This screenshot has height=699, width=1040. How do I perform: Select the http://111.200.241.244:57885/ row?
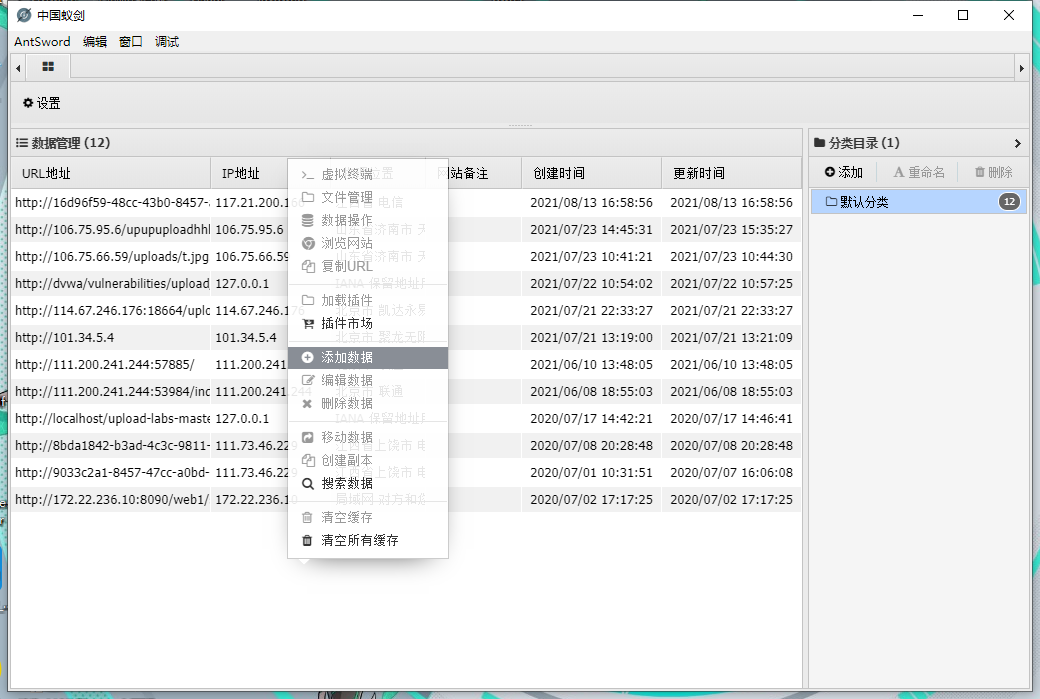click(406, 365)
